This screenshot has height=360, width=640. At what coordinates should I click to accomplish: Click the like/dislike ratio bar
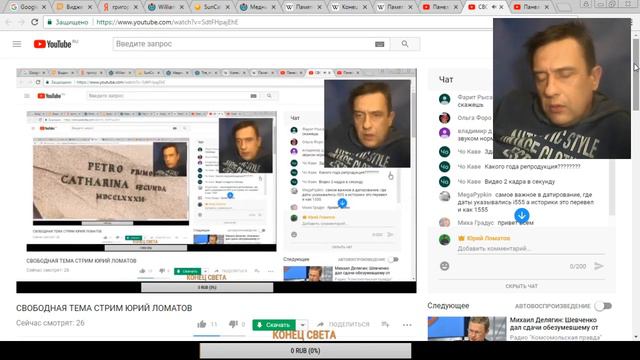point(220,336)
